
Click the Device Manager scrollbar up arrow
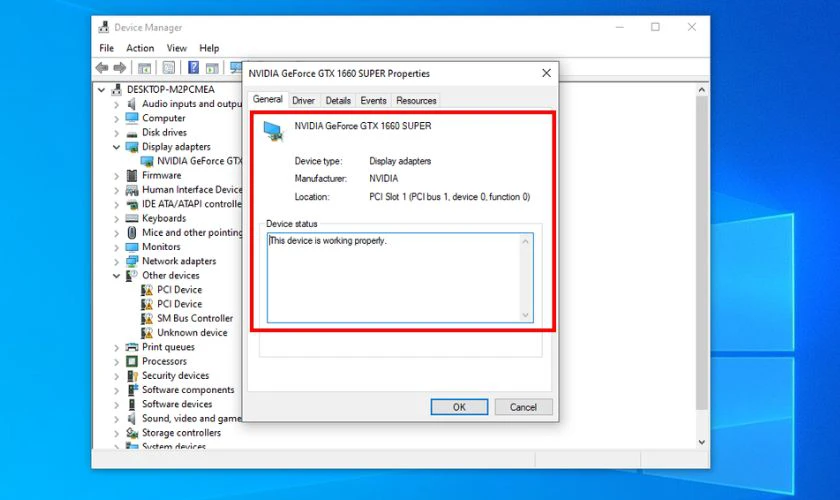point(702,90)
